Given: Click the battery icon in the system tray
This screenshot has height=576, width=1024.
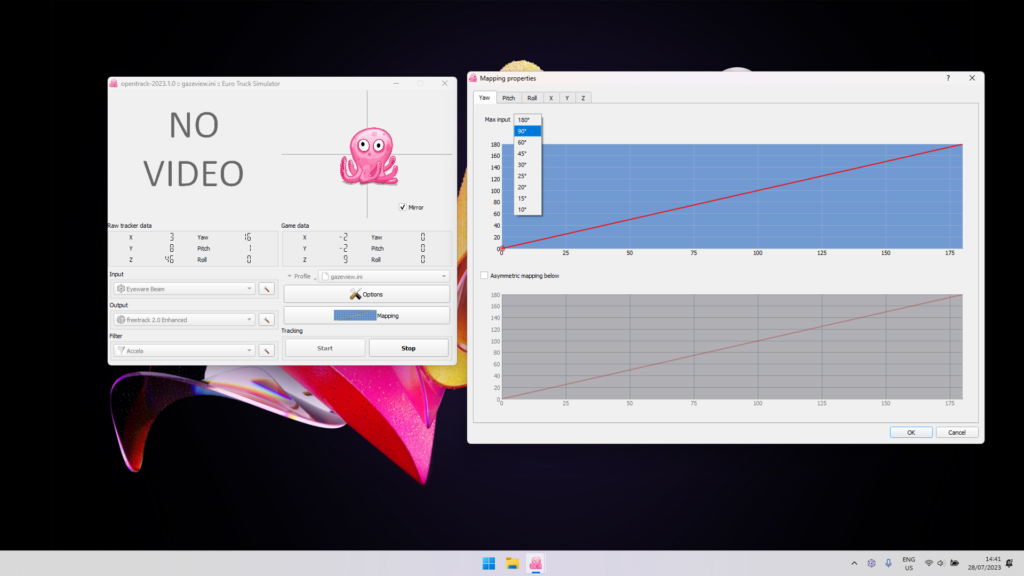Looking at the screenshot, I should (x=954, y=563).
